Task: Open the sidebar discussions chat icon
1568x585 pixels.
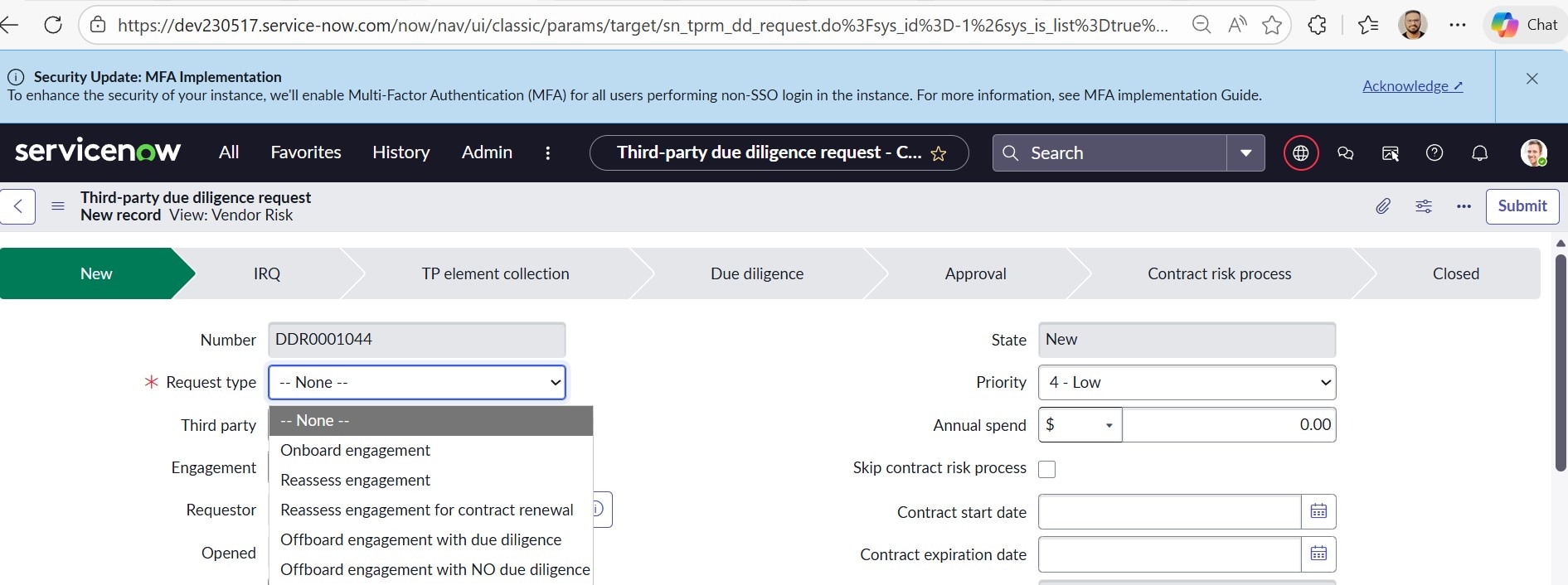Action: coord(1346,153)
